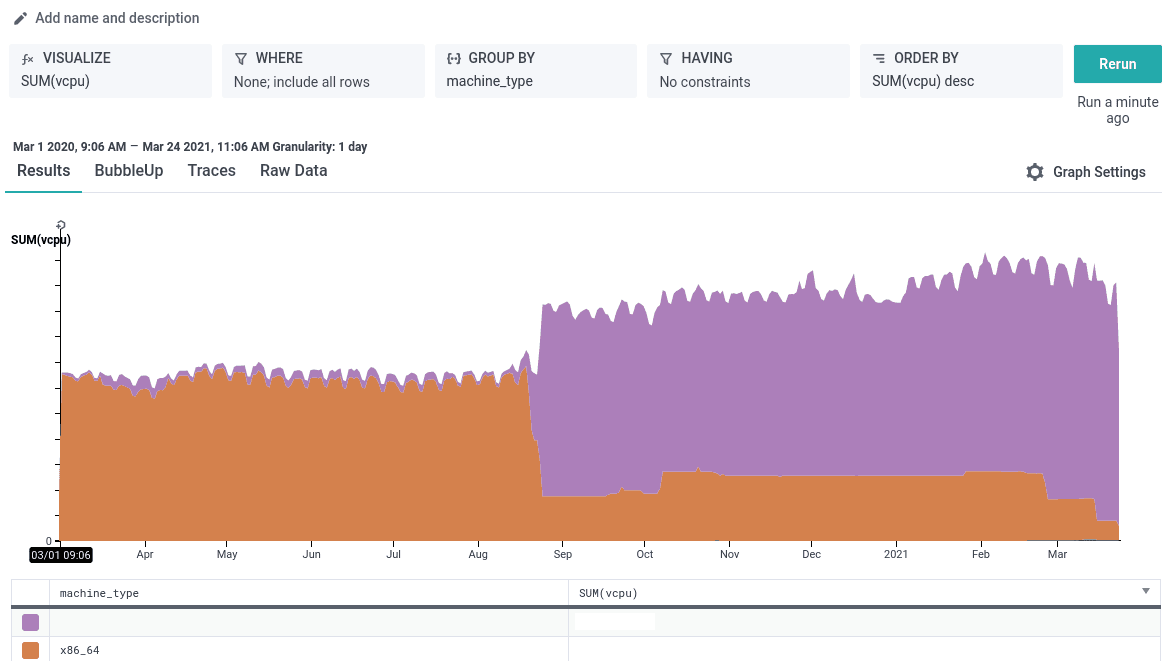The image size is (1162, 661).
Task: Click the braces icon beside GROUP BY
Action: click(x=453, y=59)
